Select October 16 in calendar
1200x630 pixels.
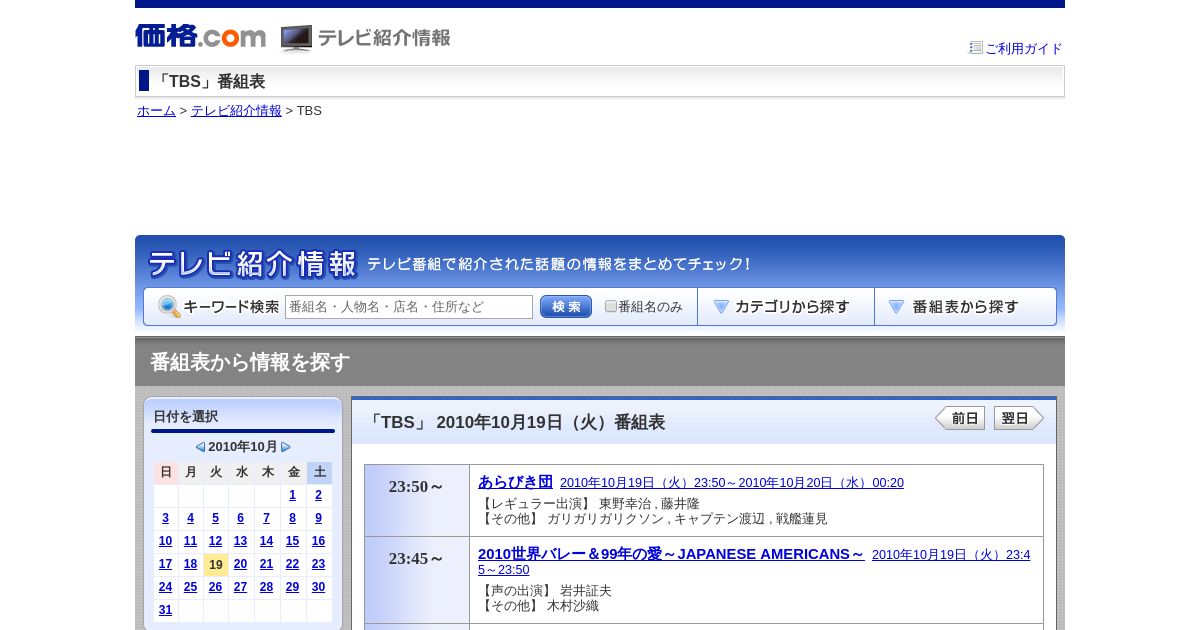[318, 541]
